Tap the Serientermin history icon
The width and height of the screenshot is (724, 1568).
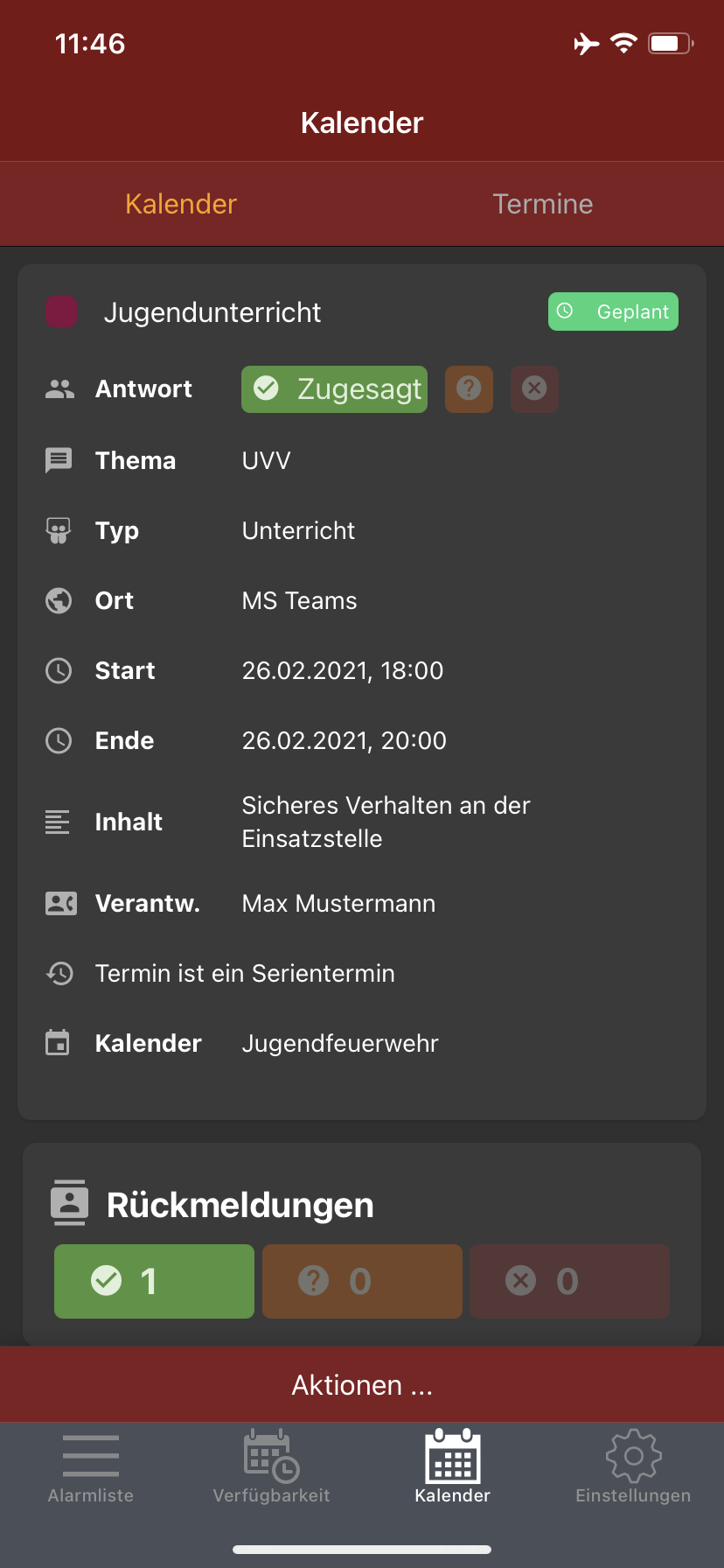[59, 973]
